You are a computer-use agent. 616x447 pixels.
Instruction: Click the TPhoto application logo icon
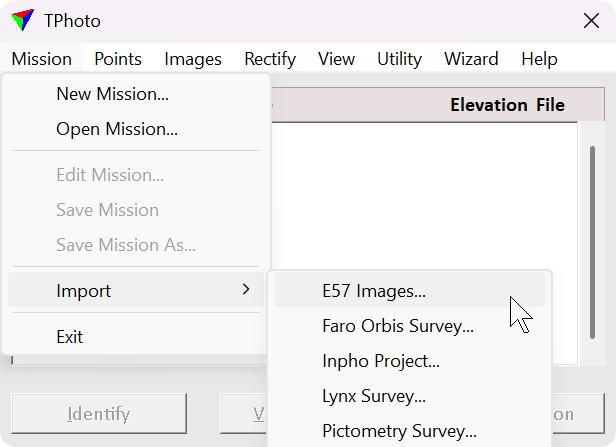pyautogui.click(x=23, y=20)
